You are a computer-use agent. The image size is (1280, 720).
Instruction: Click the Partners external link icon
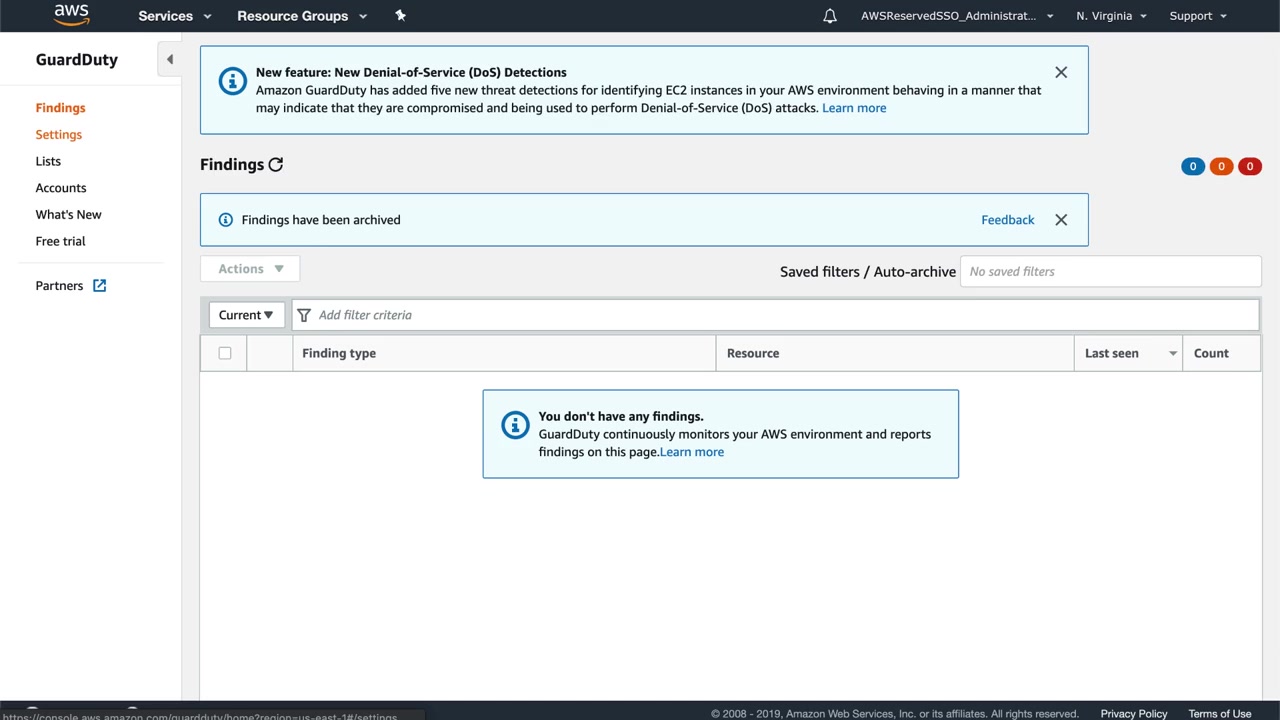pyautogui.click(x=99, y=286)
